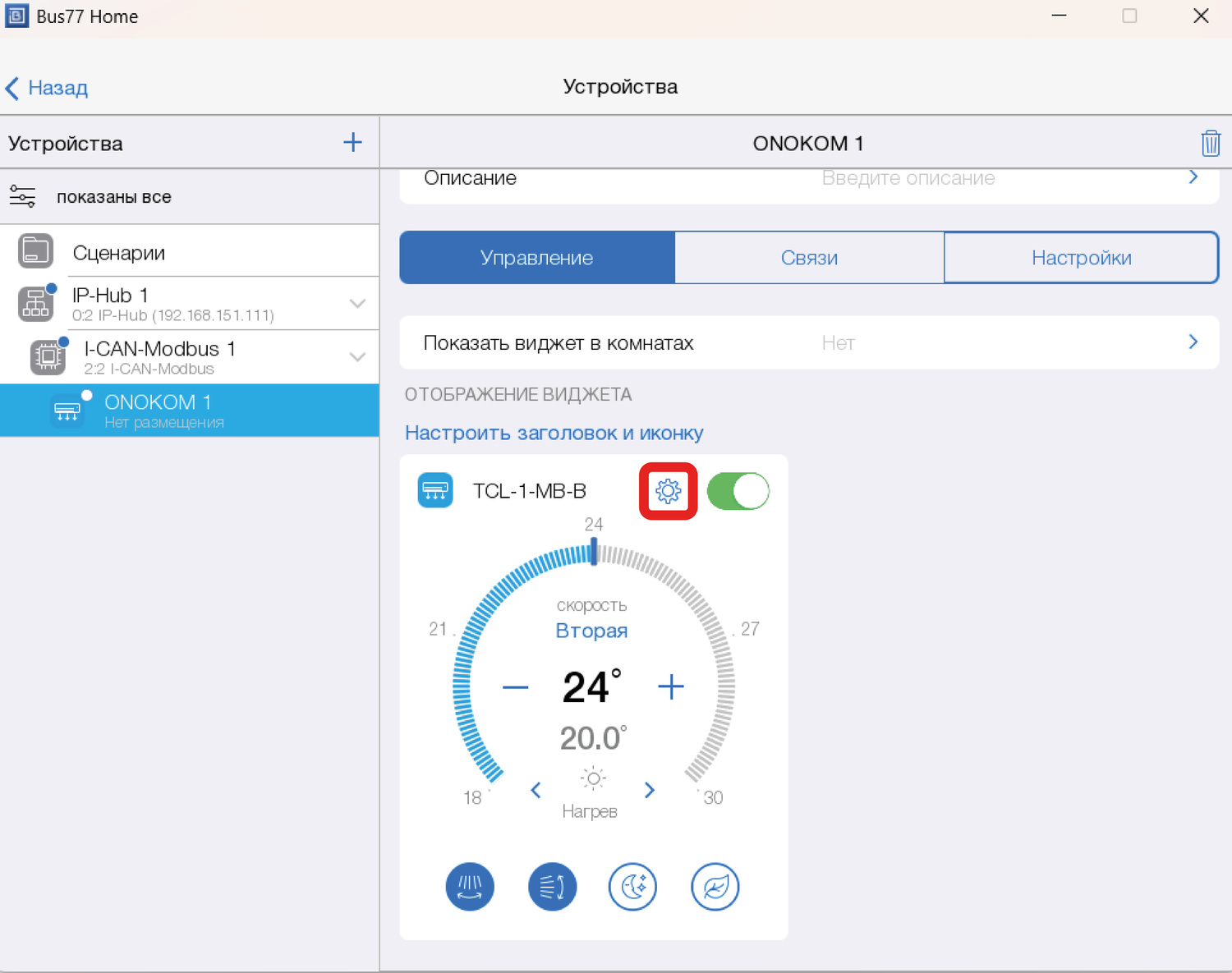The width and height of the screenshot is (1232, 973).
Task: Click the Описание input field
Action: [x=908, y=179]
